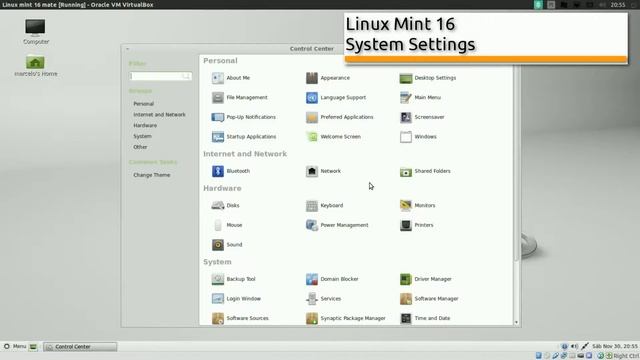The height and width of the screenshot is (360, 640).
Task: Open the Monitors settings icon
Action: (406, 205)
